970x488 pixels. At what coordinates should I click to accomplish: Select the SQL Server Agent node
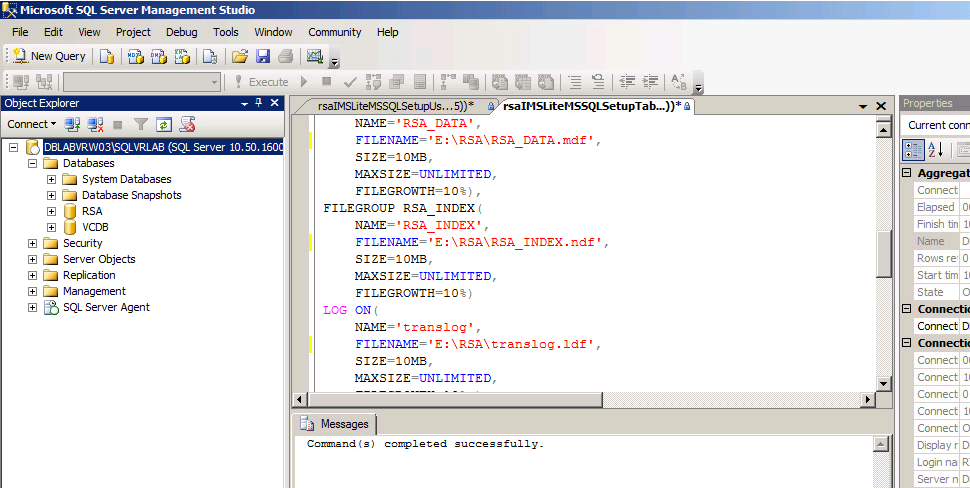click(x=106, y=307)
